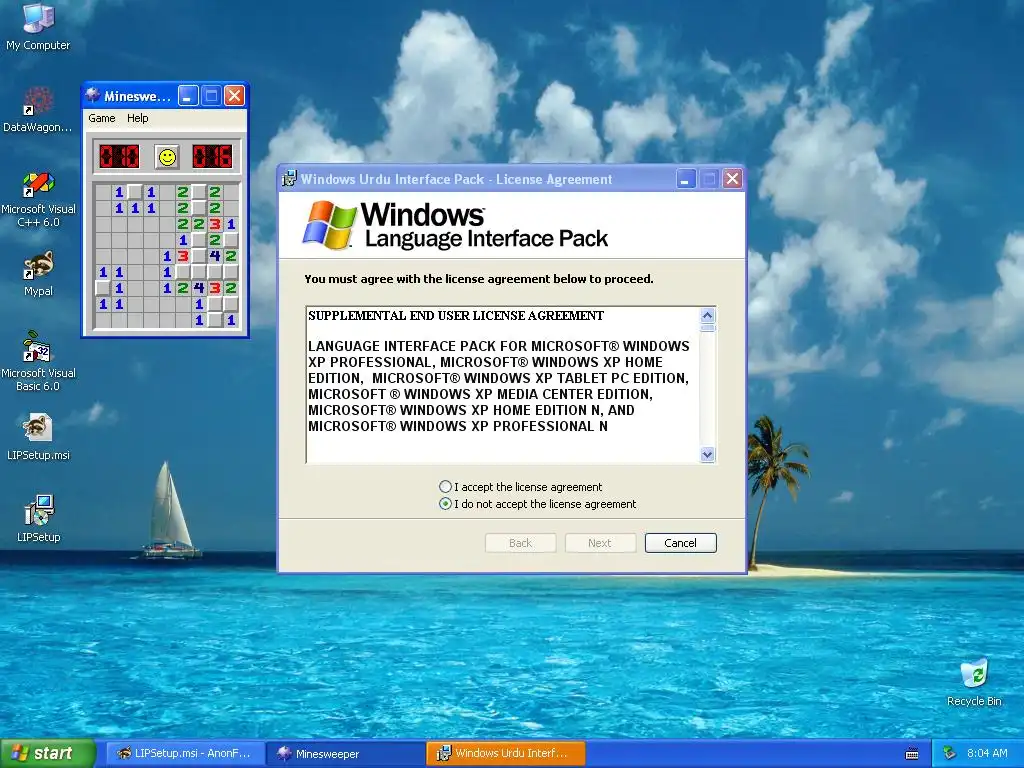Close the Minesweeper window
Viewport: 1024px width, 768px height.
pos(234,96)
